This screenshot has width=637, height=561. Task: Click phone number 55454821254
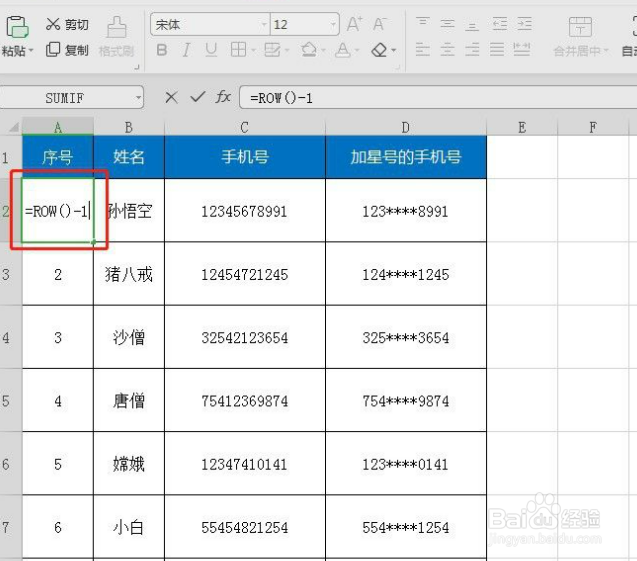(x=245, y=527)
